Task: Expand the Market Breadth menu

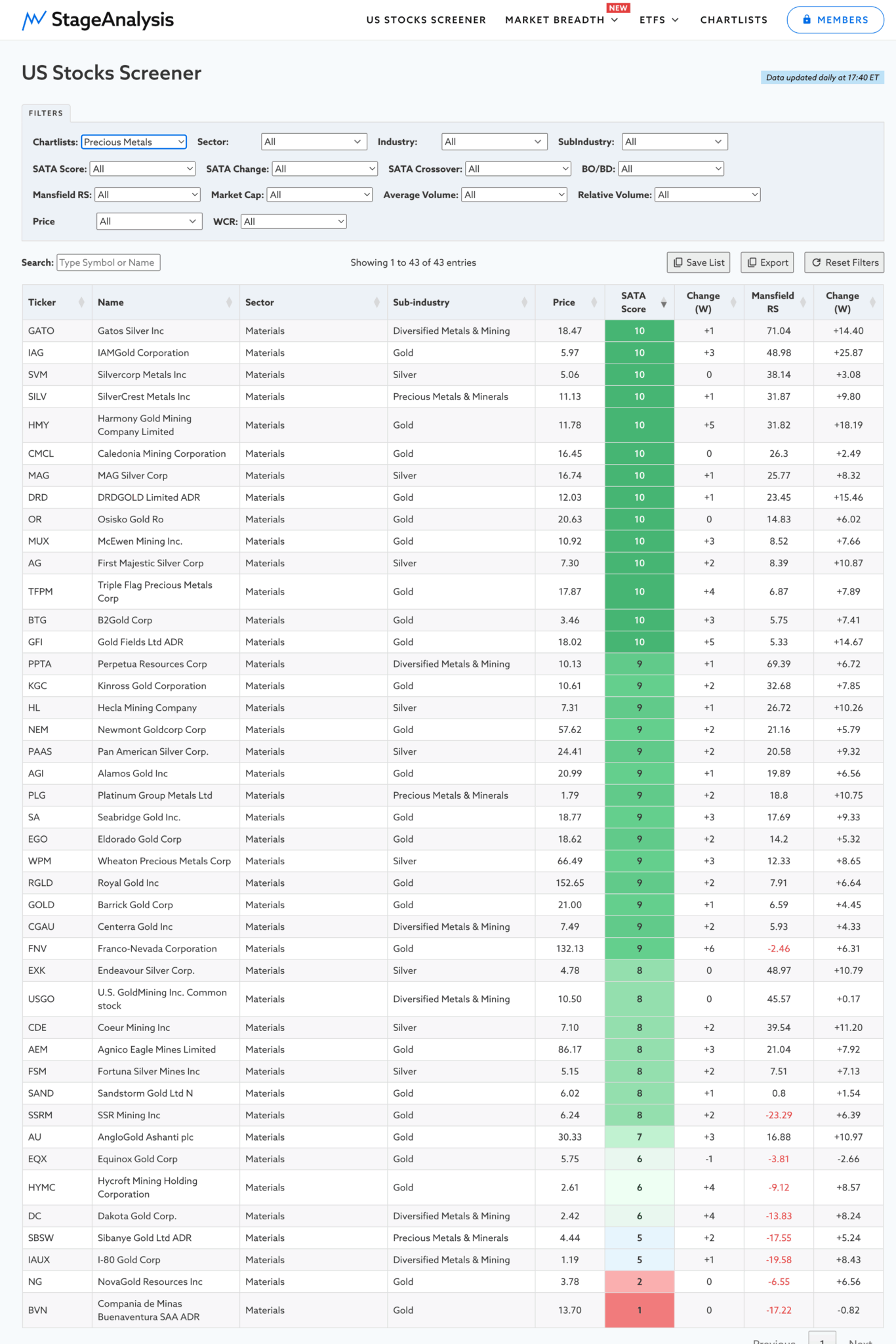Action: (x=561, y=20)
